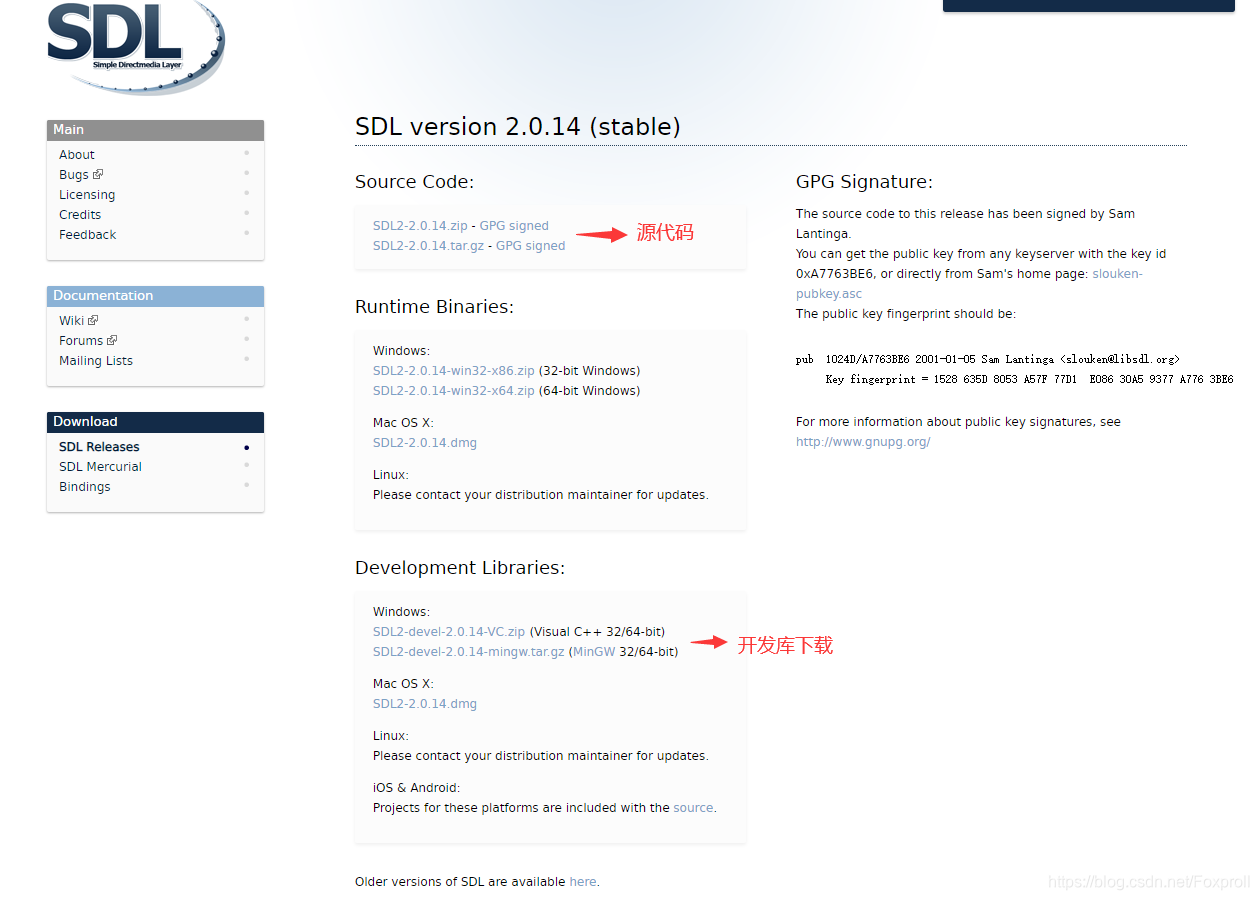Open the Bindings page
Screen dimensions: 1259x900
coord(84,486)
